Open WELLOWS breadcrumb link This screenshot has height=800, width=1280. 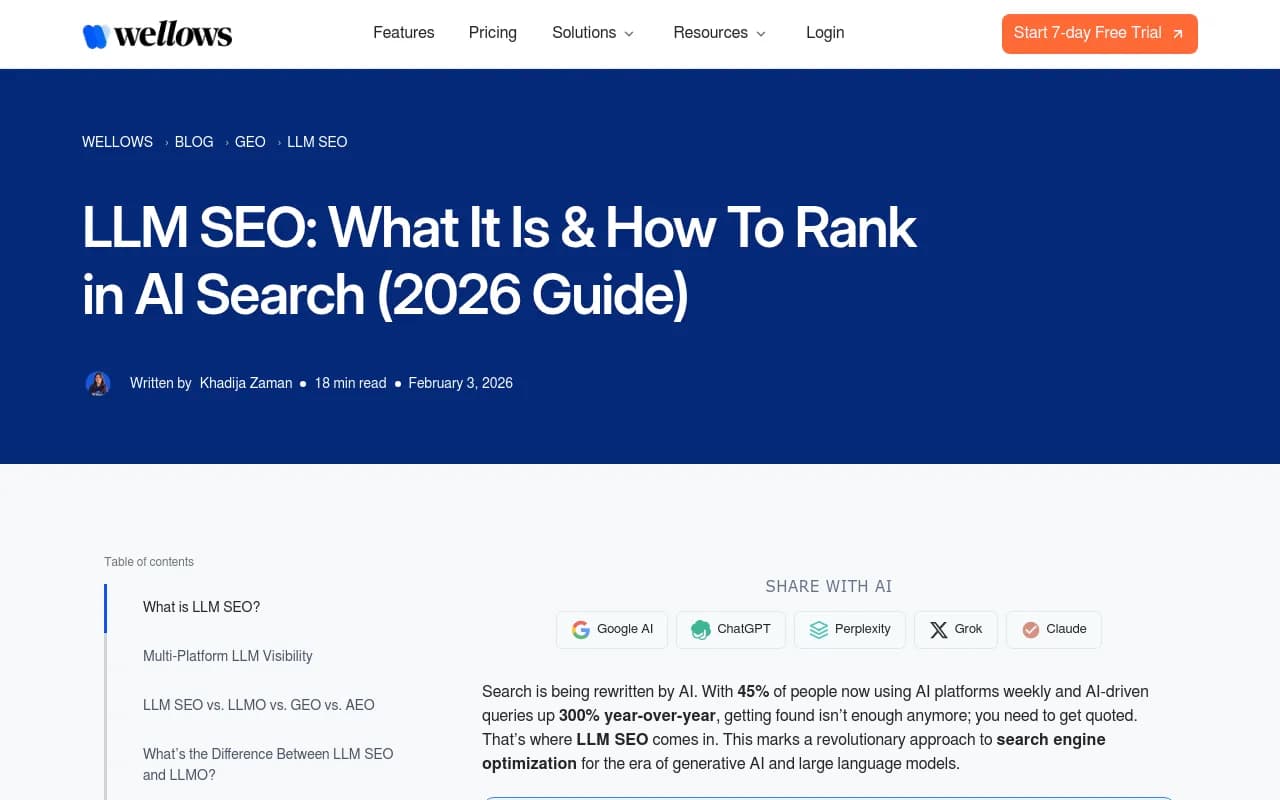(117, 142)
